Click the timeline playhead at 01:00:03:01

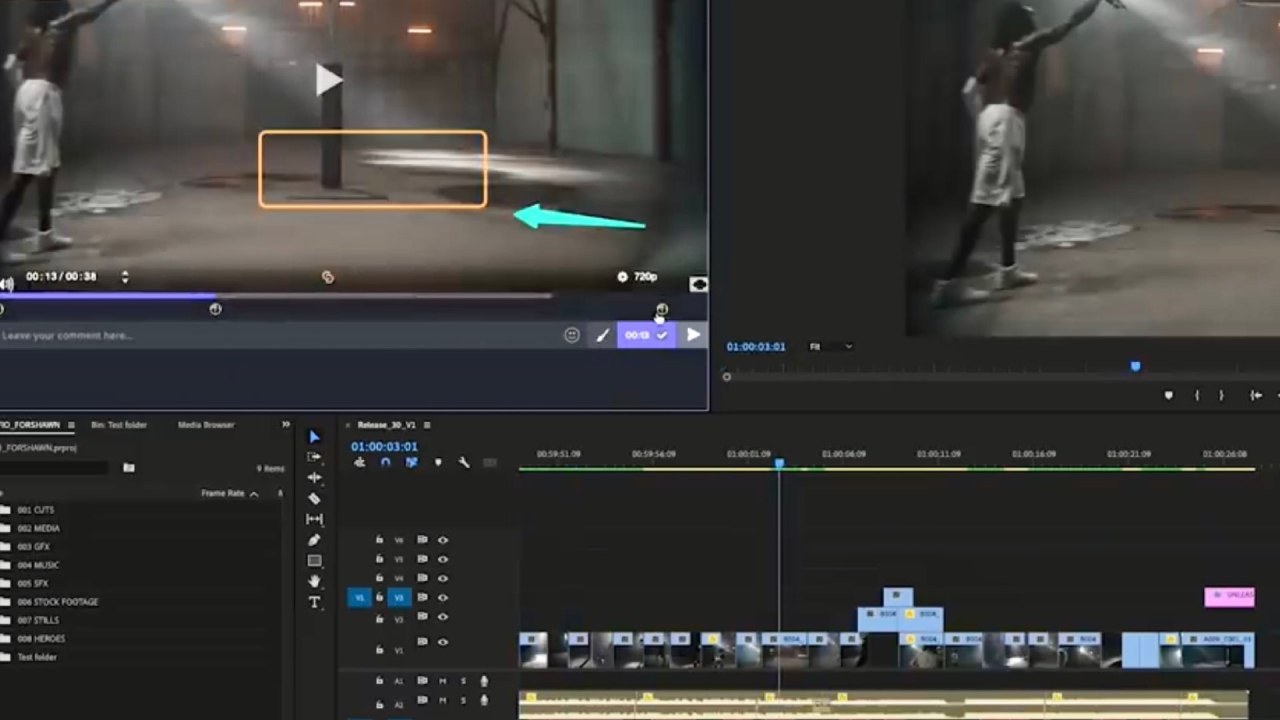pos(779,463)
